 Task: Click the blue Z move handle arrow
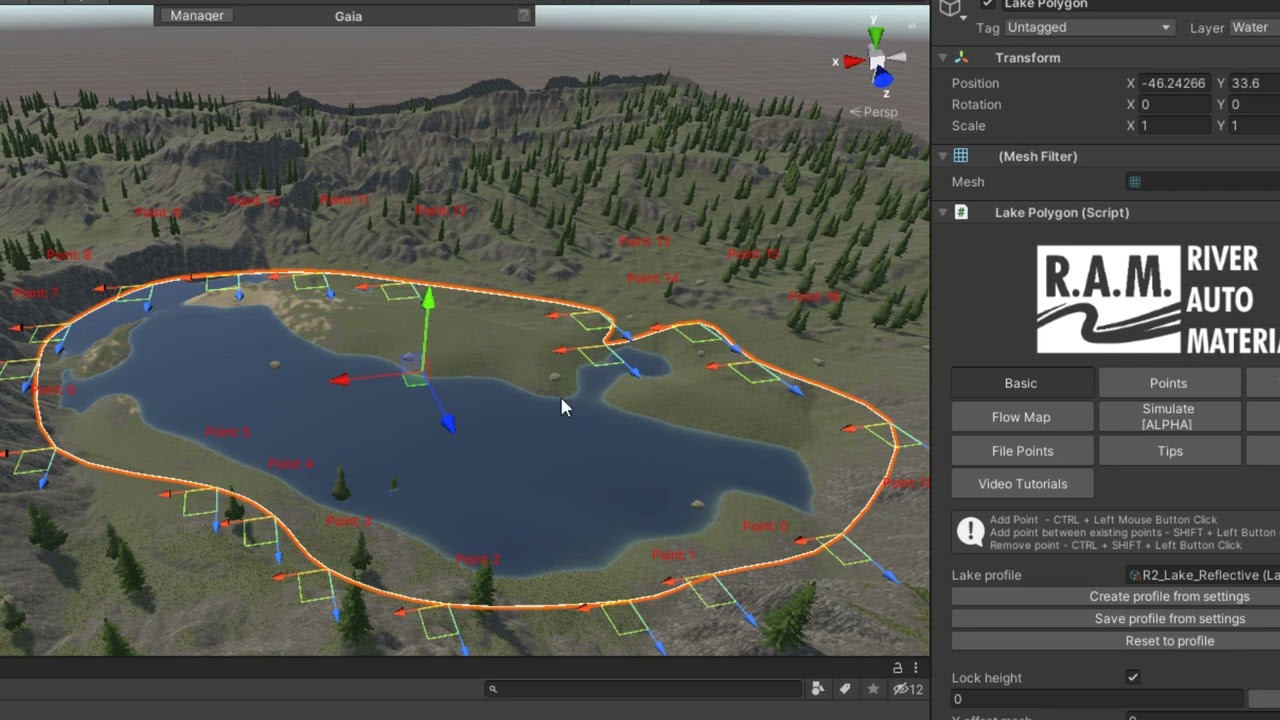pos(447,424)
